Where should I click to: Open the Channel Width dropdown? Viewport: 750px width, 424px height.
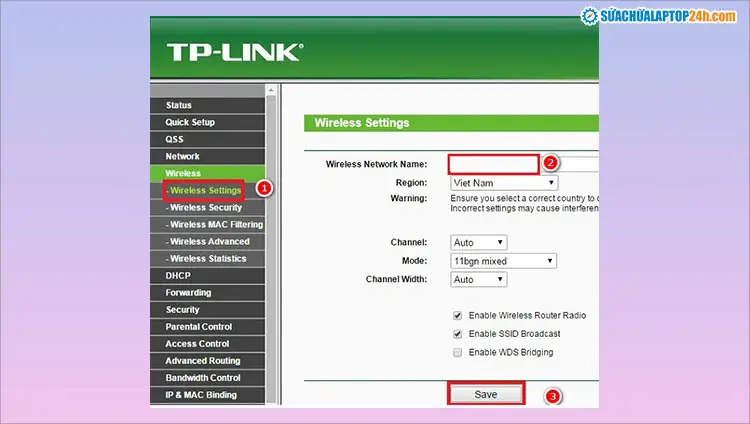pyautogui.click(x=478, y=279)
